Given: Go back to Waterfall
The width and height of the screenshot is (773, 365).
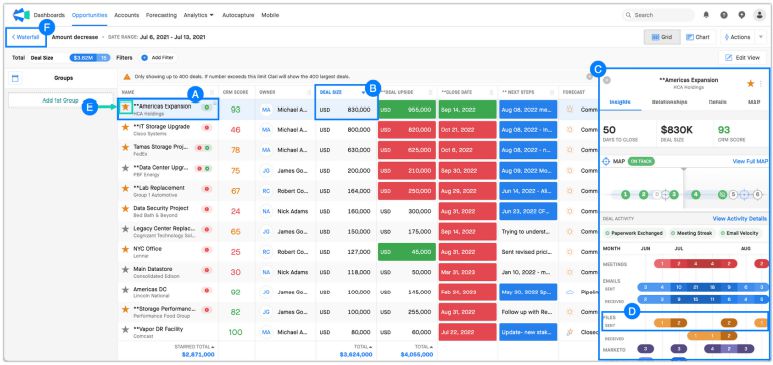Looking at the screenshot, I should 26,37.
